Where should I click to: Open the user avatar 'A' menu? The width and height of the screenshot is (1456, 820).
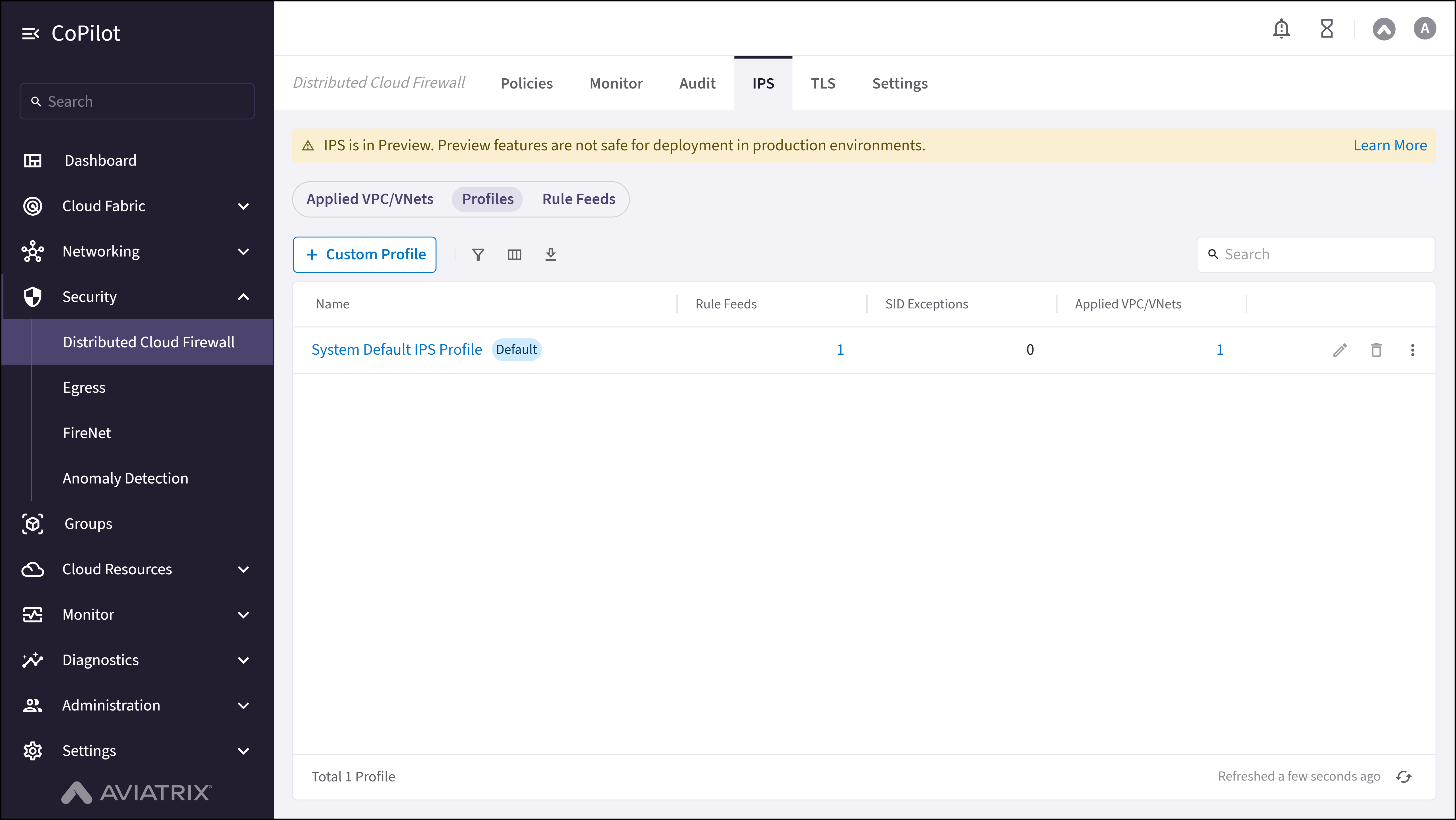tap(1424, 28)
